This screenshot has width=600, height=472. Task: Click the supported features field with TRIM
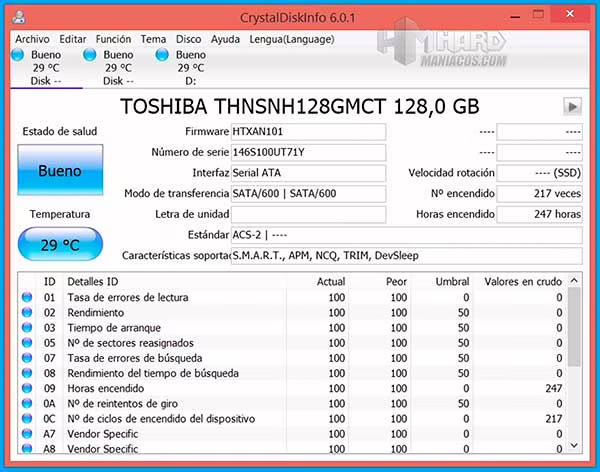(x=407, y=256)
